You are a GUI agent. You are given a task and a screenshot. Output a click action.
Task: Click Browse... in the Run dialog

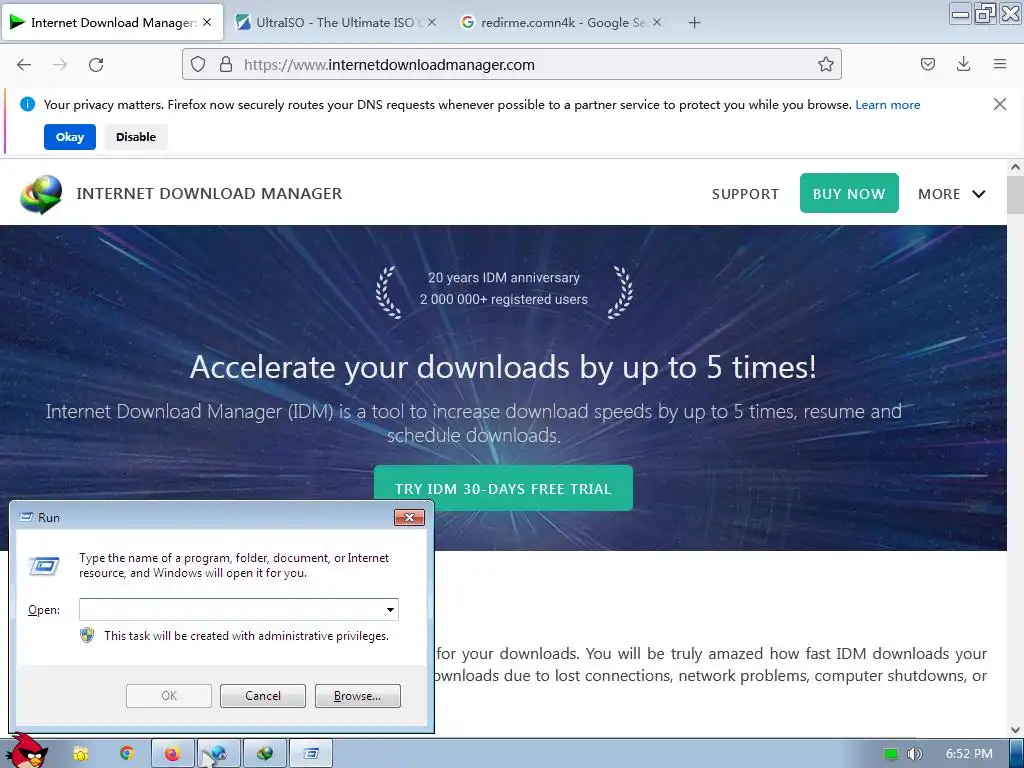coord(357,696)
